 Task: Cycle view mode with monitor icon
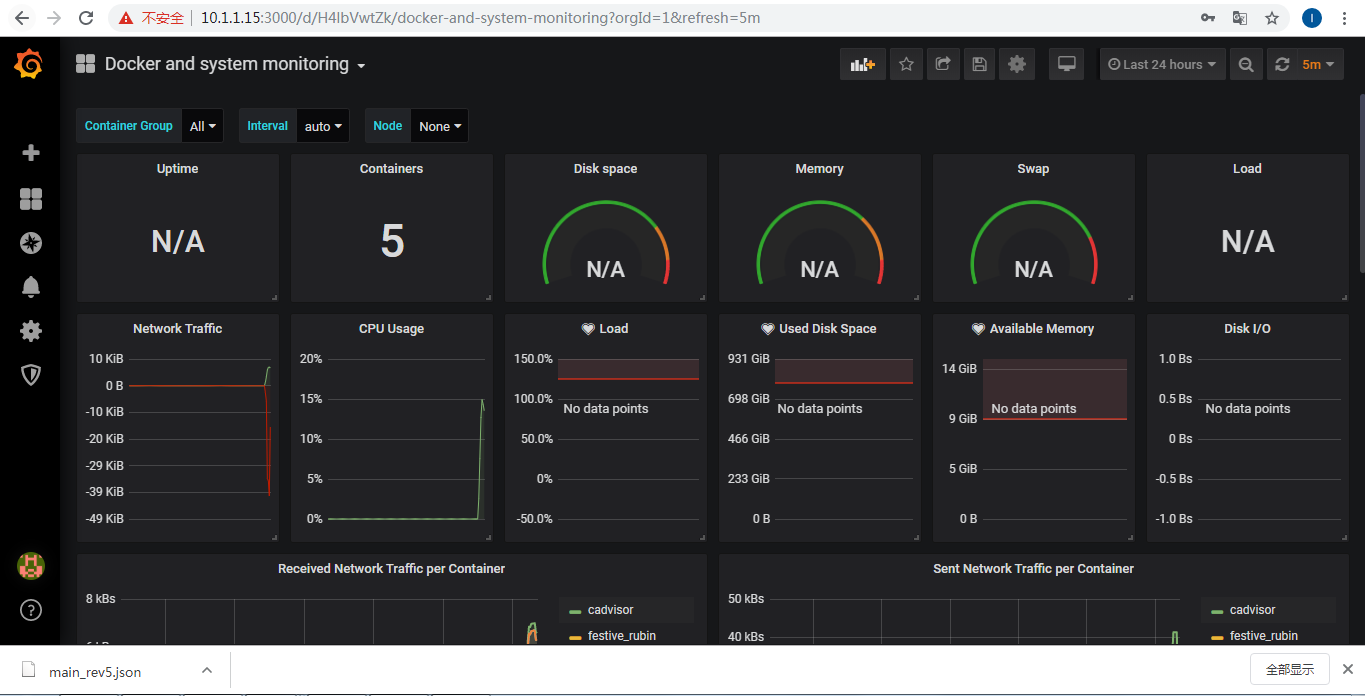[1067, 64]
